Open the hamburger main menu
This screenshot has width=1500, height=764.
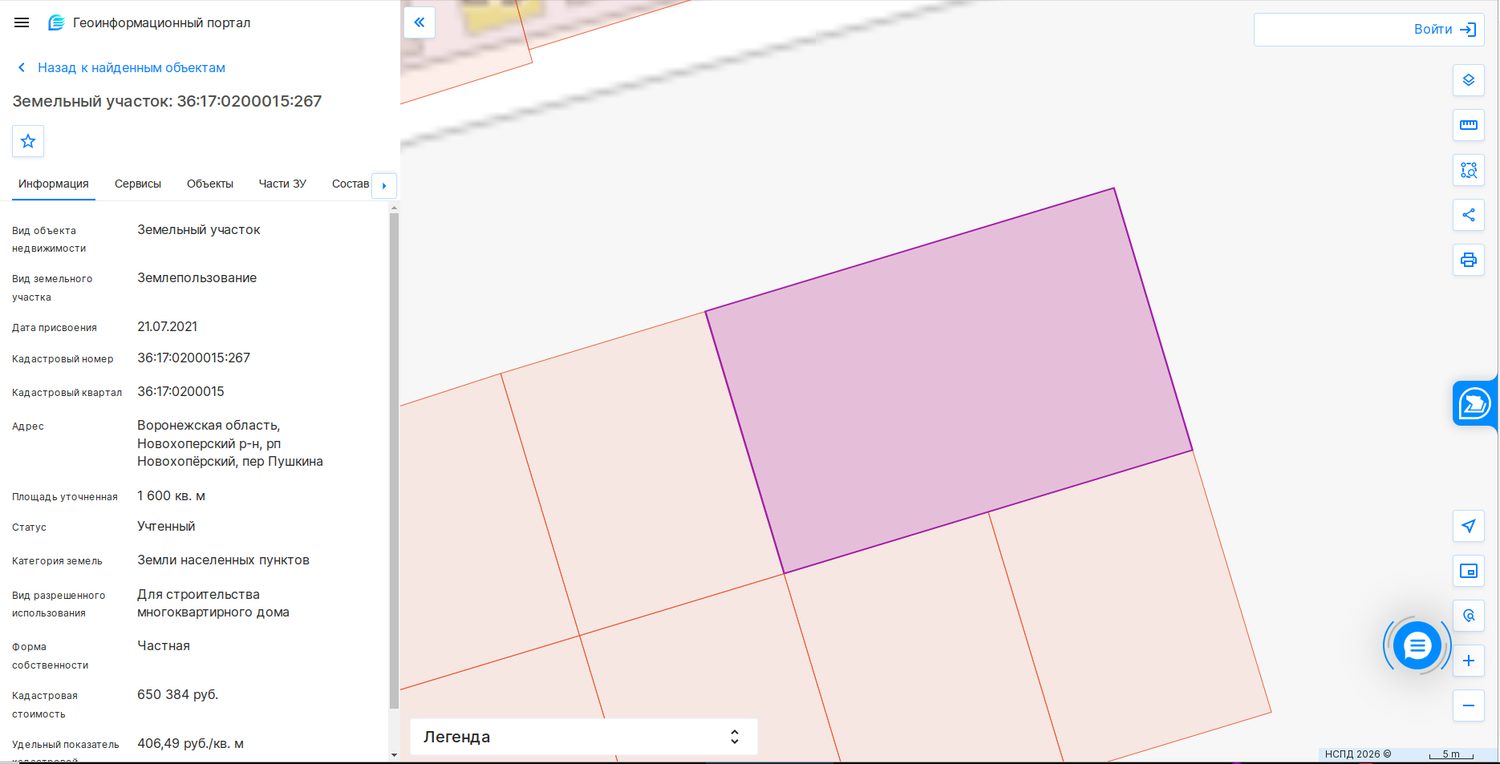[x=22, y=22]
